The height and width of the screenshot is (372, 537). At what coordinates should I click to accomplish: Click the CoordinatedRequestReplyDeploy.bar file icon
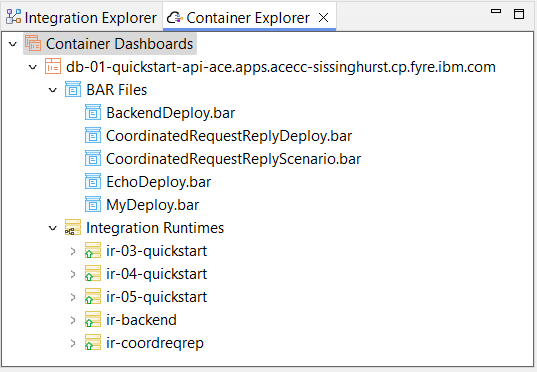pyautogui.click(x=93, y=135)
